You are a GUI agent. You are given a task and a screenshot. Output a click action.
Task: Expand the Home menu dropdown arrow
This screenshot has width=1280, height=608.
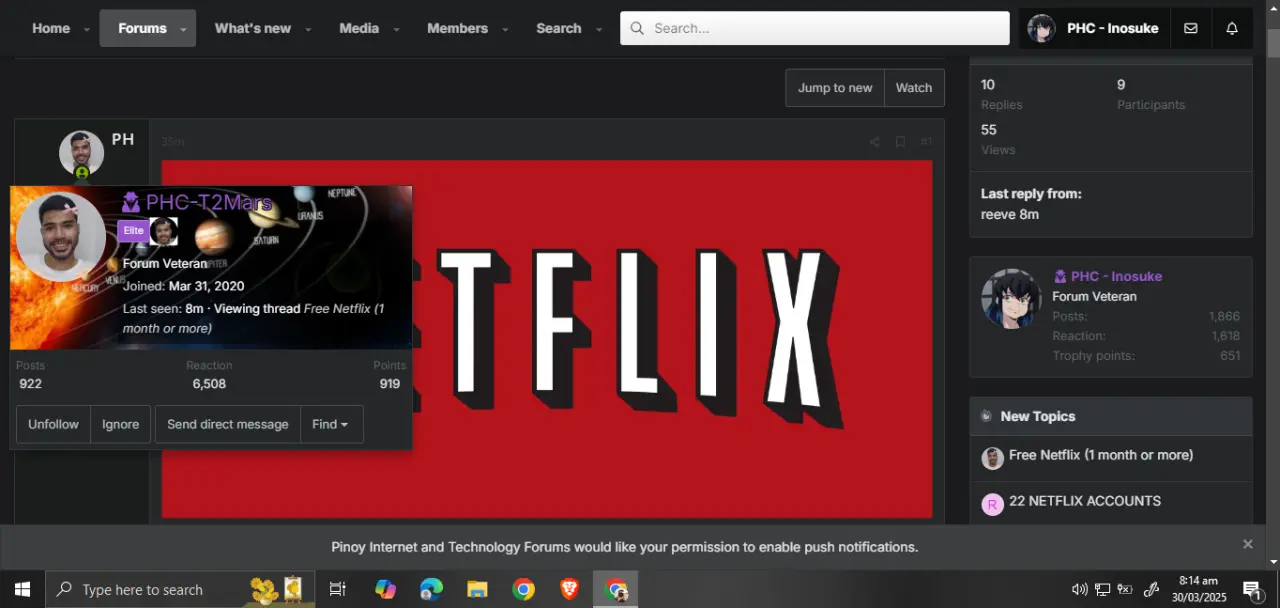click(87, 30)
